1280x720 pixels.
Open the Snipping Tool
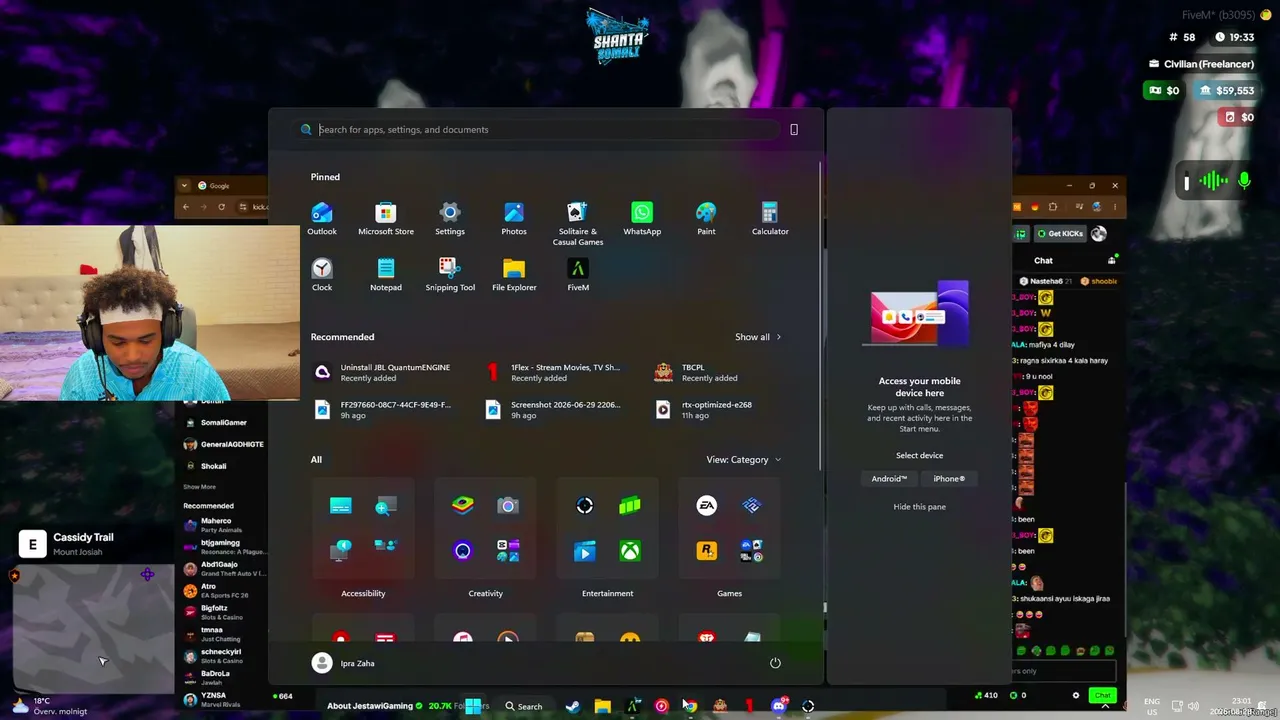pos(450,275)
